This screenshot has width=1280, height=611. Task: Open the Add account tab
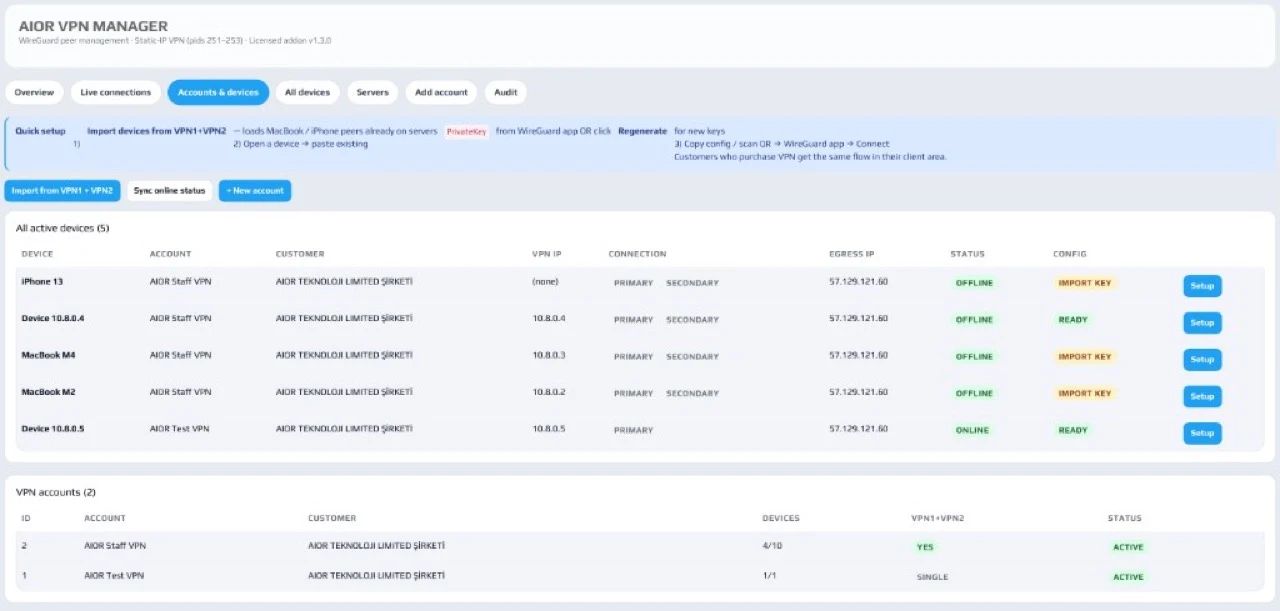point(441,92)
